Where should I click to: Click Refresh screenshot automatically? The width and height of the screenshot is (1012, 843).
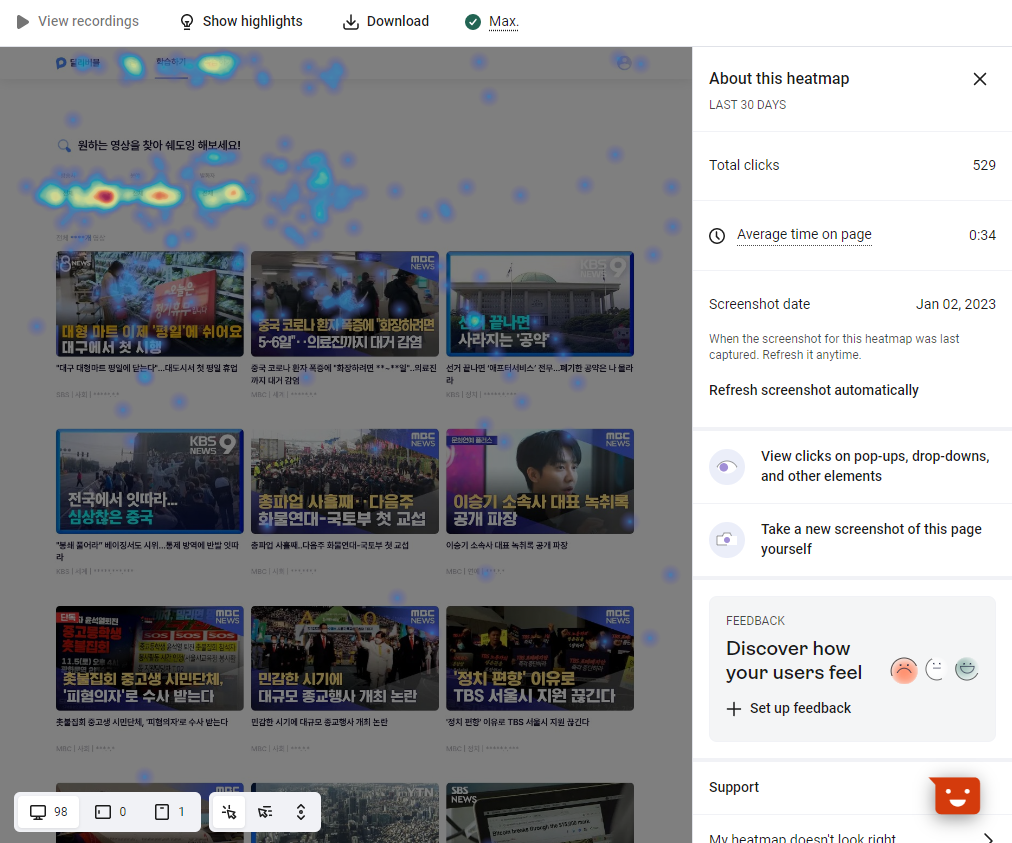813,391
